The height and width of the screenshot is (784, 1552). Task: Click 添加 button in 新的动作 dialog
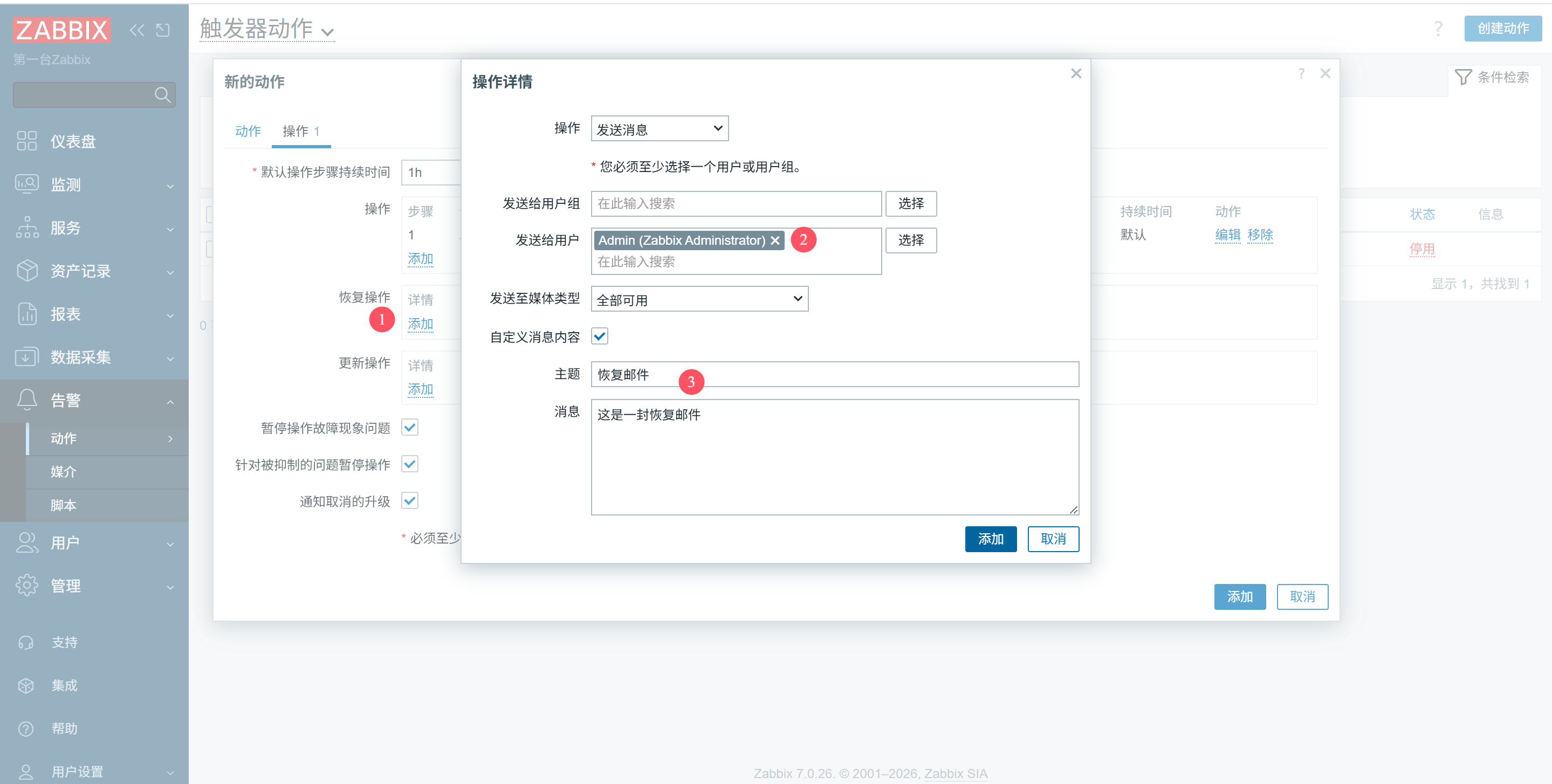pyautogui.click(x=1240, y=596)
